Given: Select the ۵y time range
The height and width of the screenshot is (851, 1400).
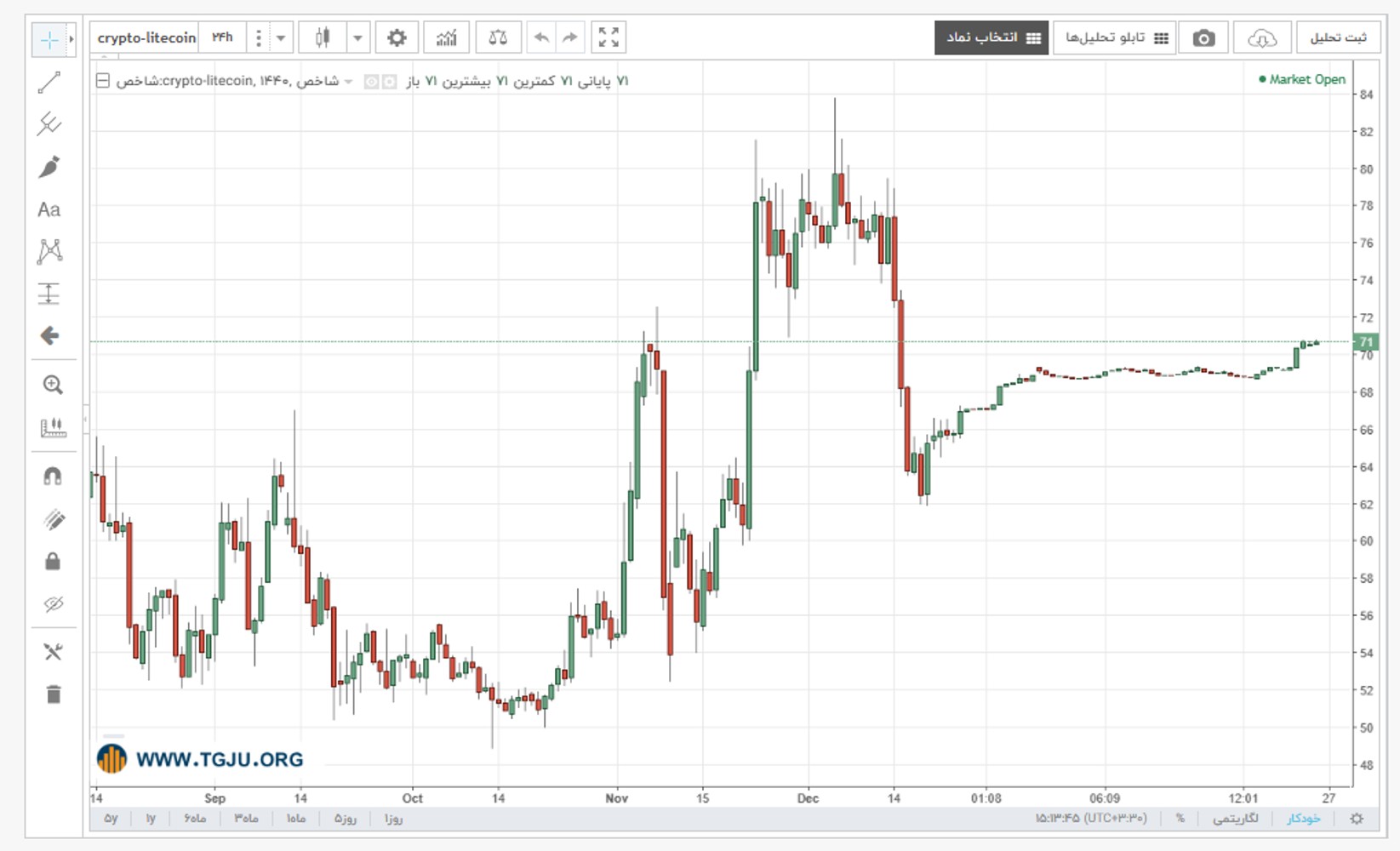Looking at the screenshot, I should click(x=111, y=819).
